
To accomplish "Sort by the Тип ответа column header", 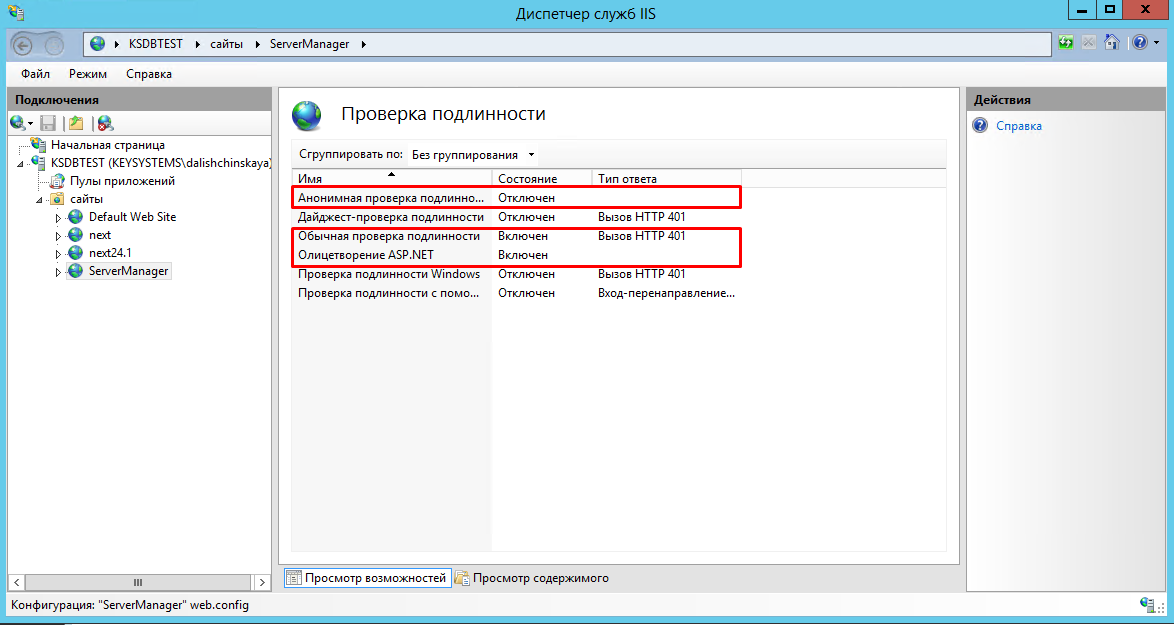I will click(x=666, y=179).
